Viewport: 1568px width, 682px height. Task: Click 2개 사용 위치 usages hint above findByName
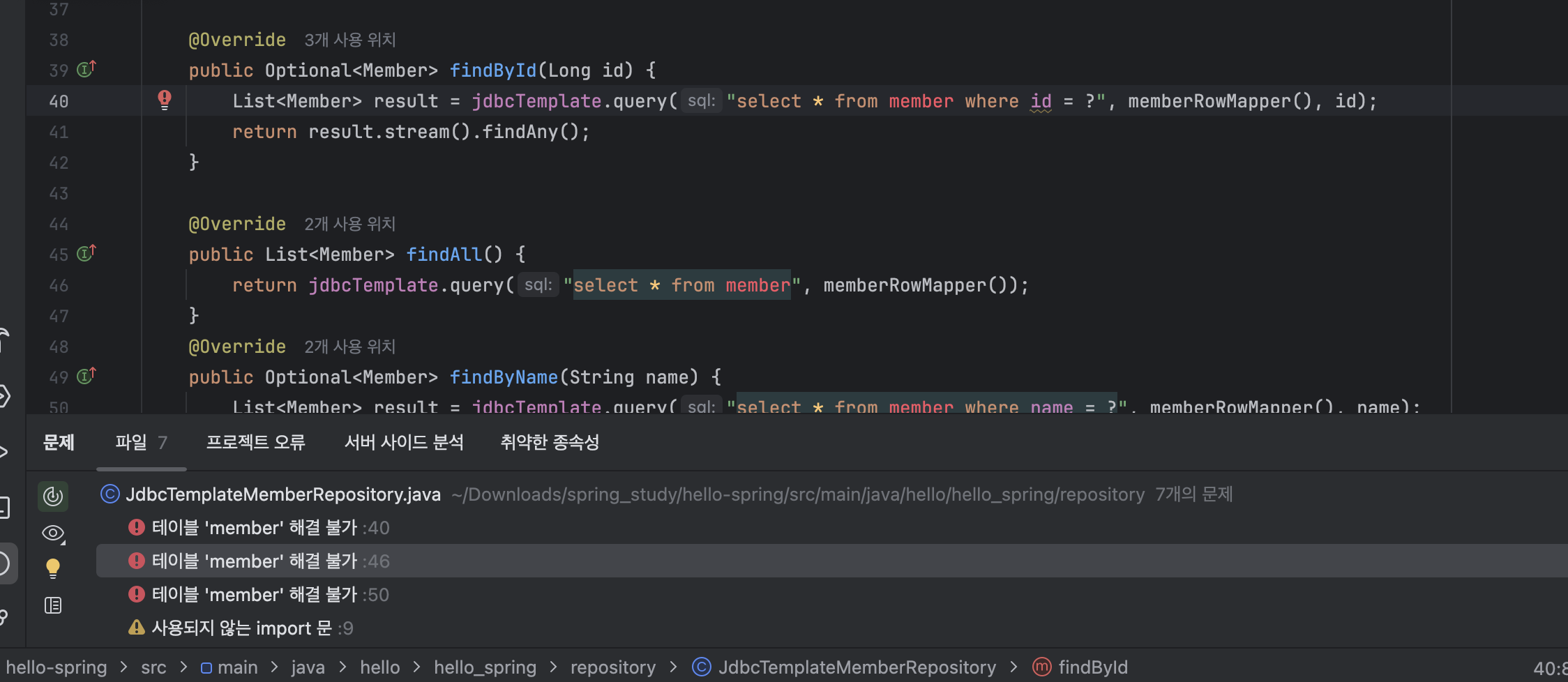tap(350, 347)
